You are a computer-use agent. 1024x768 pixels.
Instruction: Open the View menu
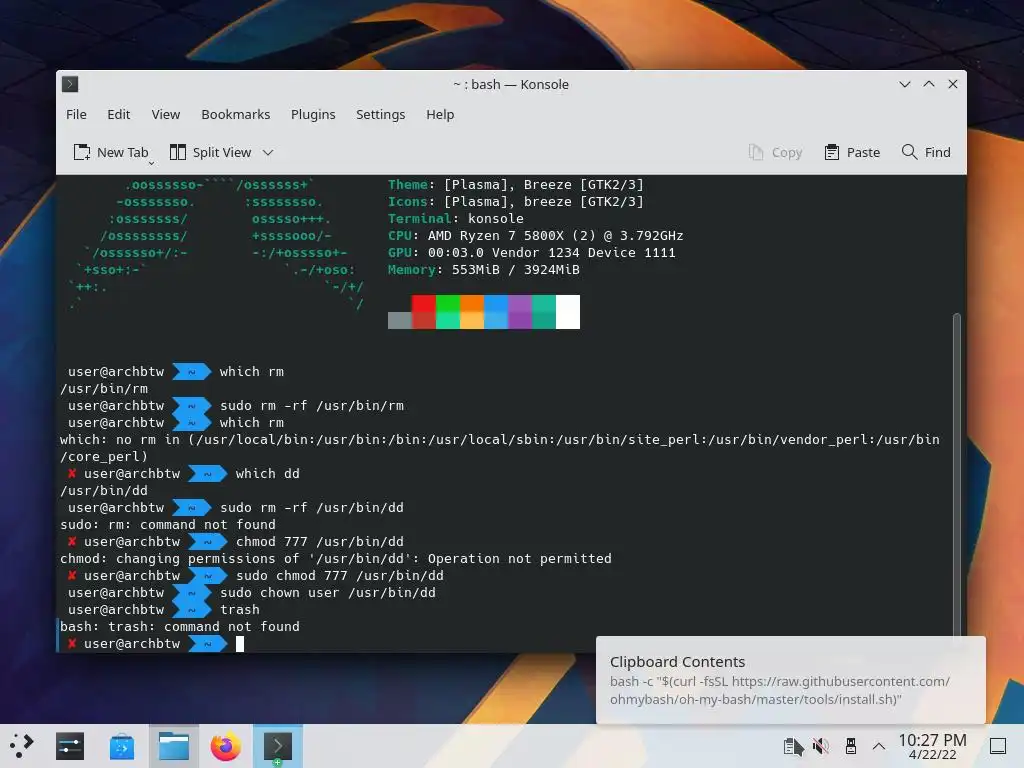tap(165, 114)
